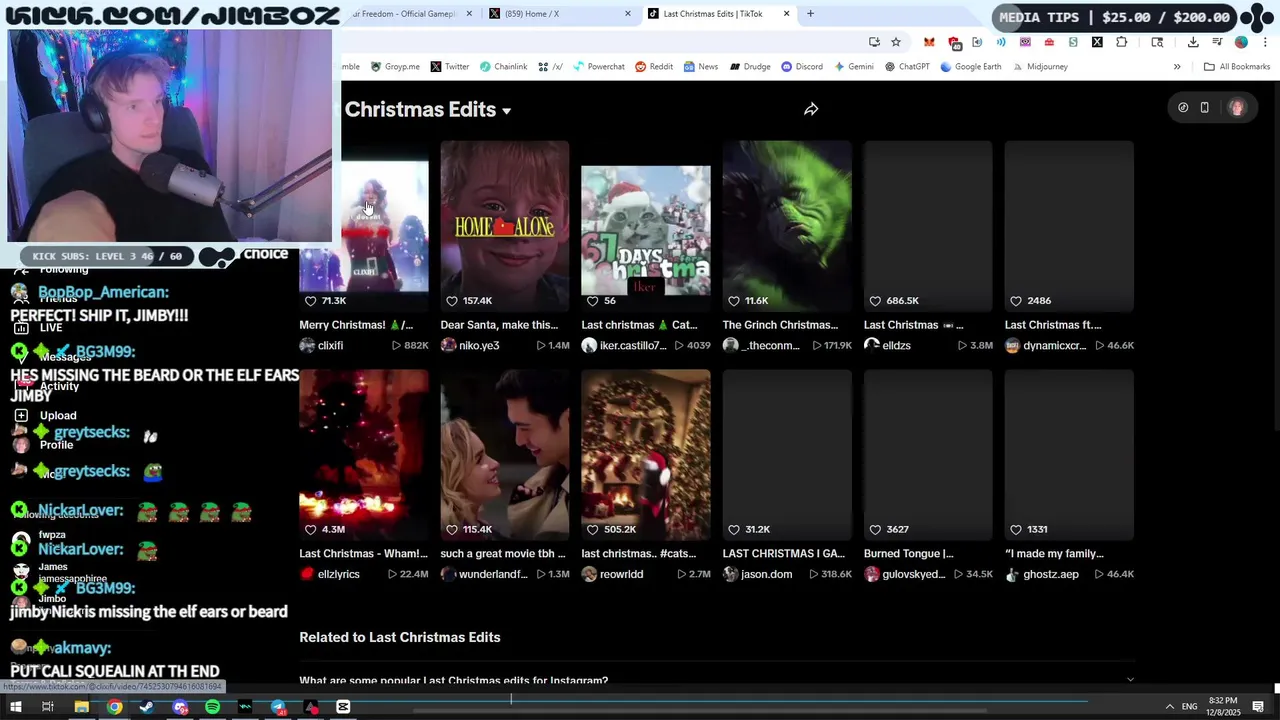The height and width of the screenshot is (720, 1280).
Task: Open Steam from the taskbar
Action: click(146, 707)
